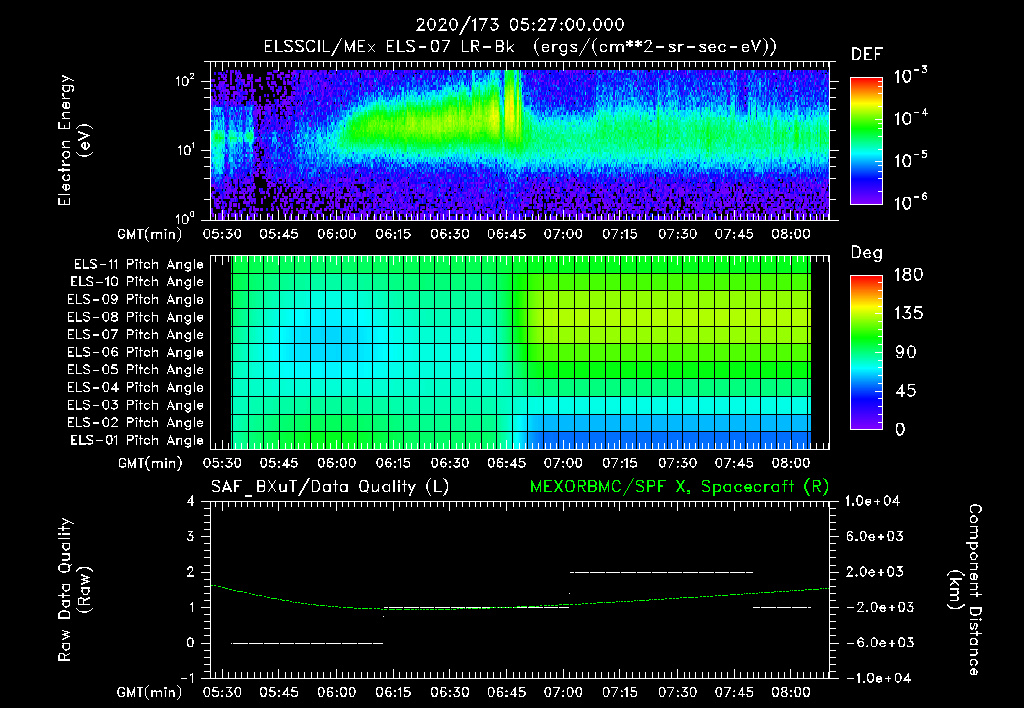Click the DEF color bar in the top panel

click(x=866, y=140)
